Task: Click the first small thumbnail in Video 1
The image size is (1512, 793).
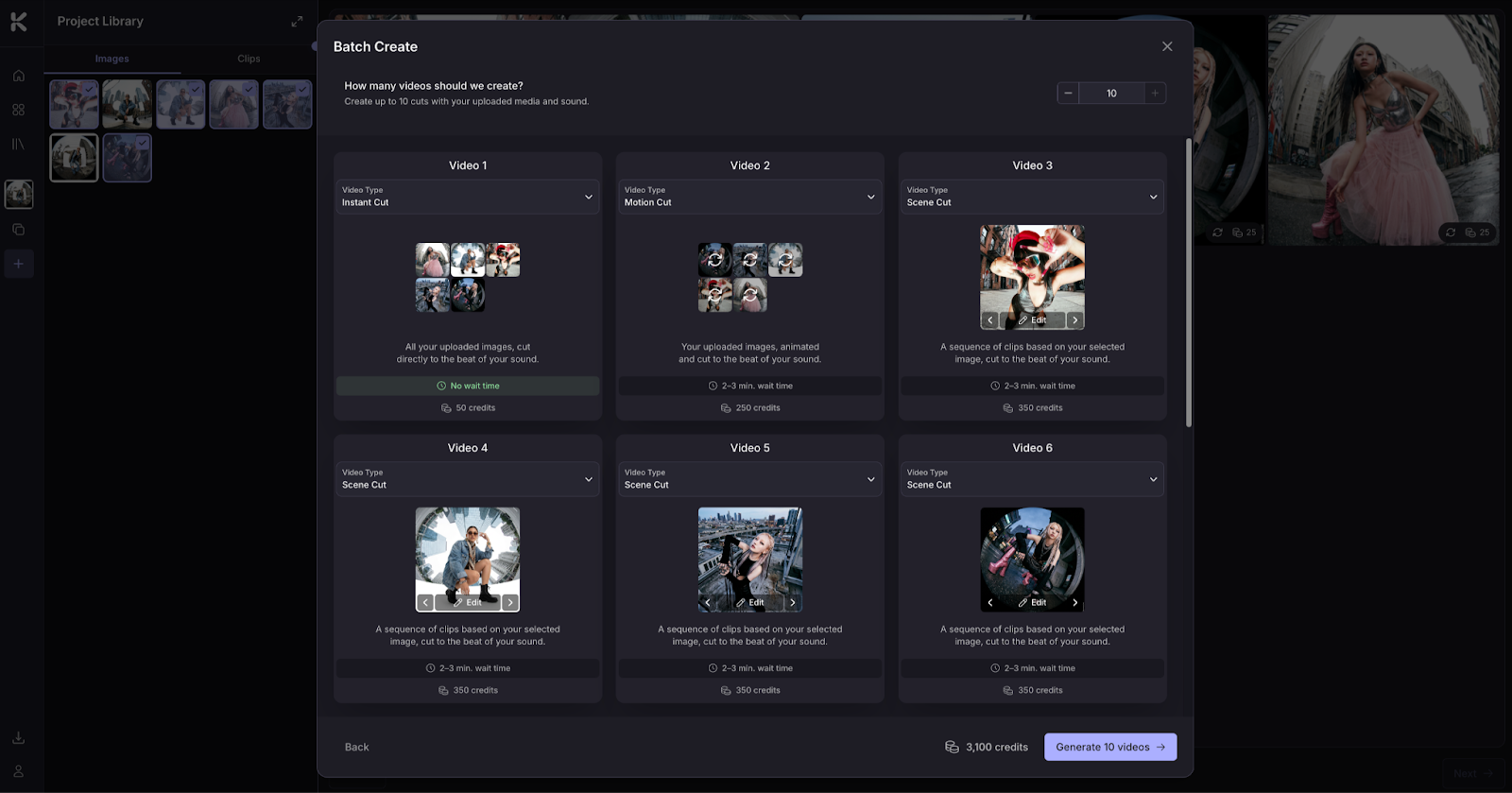Action: tap(433, 260)
